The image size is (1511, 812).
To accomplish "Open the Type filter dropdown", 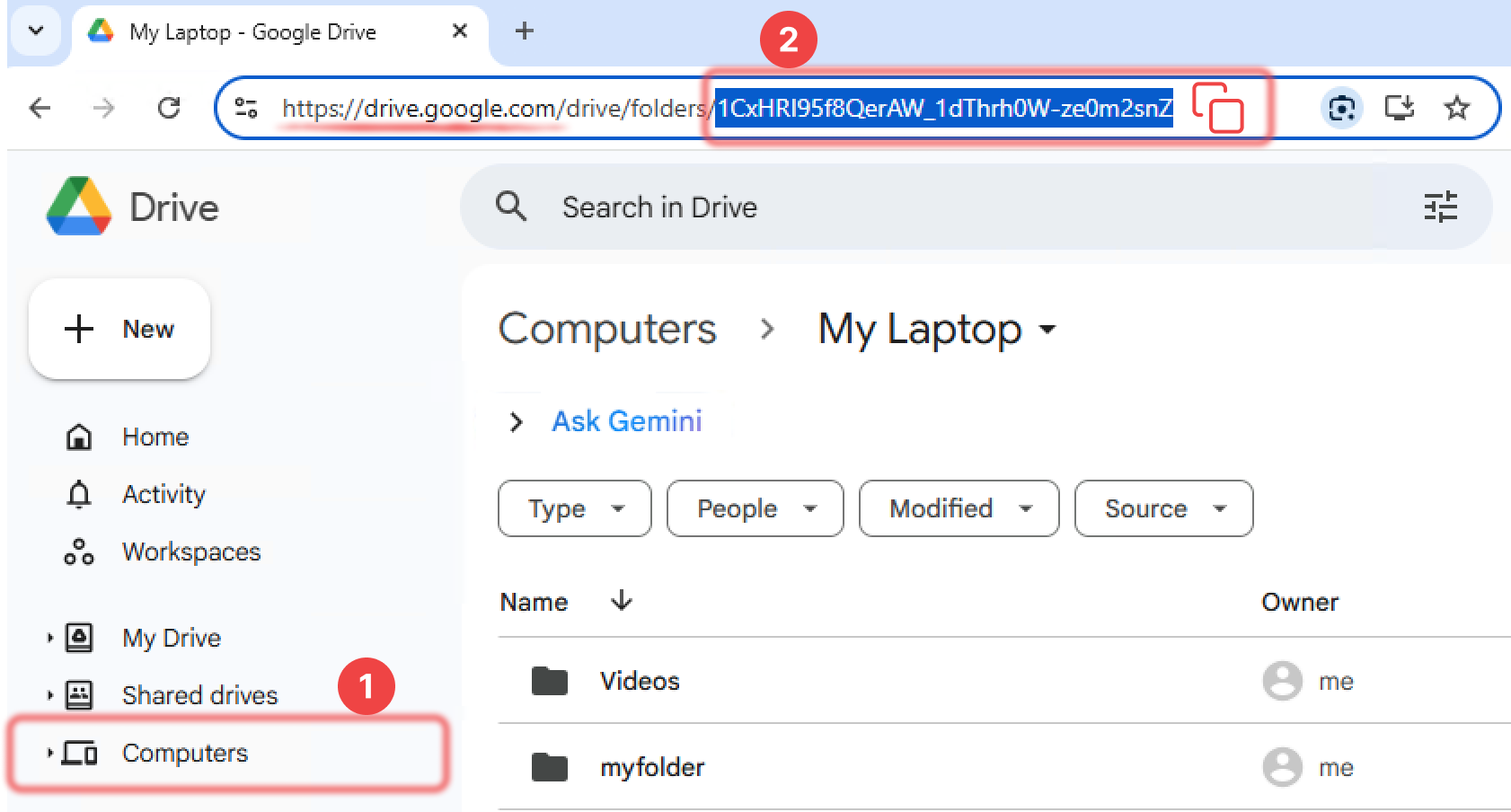I will coord(574,508).
